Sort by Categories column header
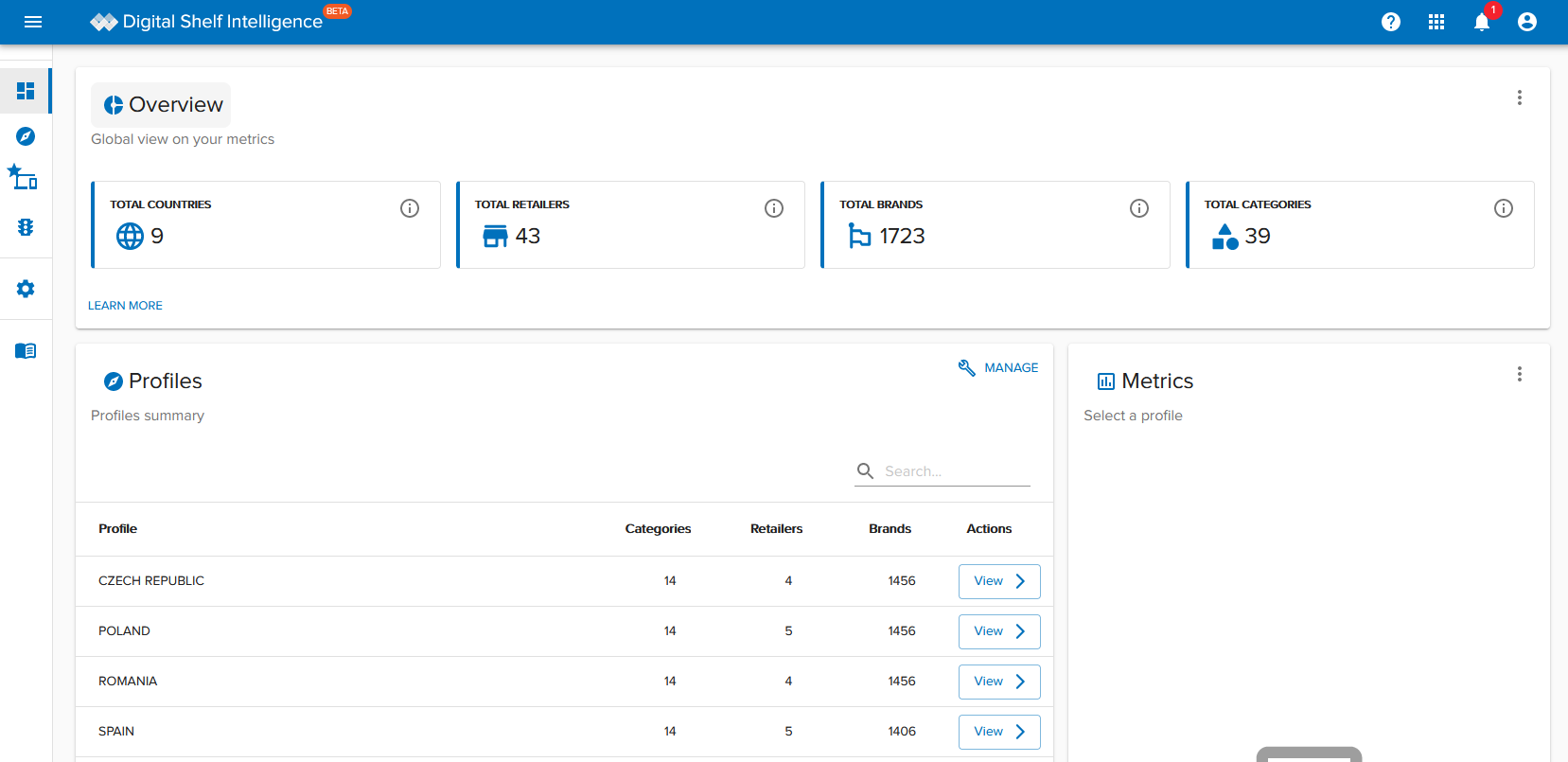The height and width of the screenshot is (762, 1568). pyautogui.click(x=658, y=529)
